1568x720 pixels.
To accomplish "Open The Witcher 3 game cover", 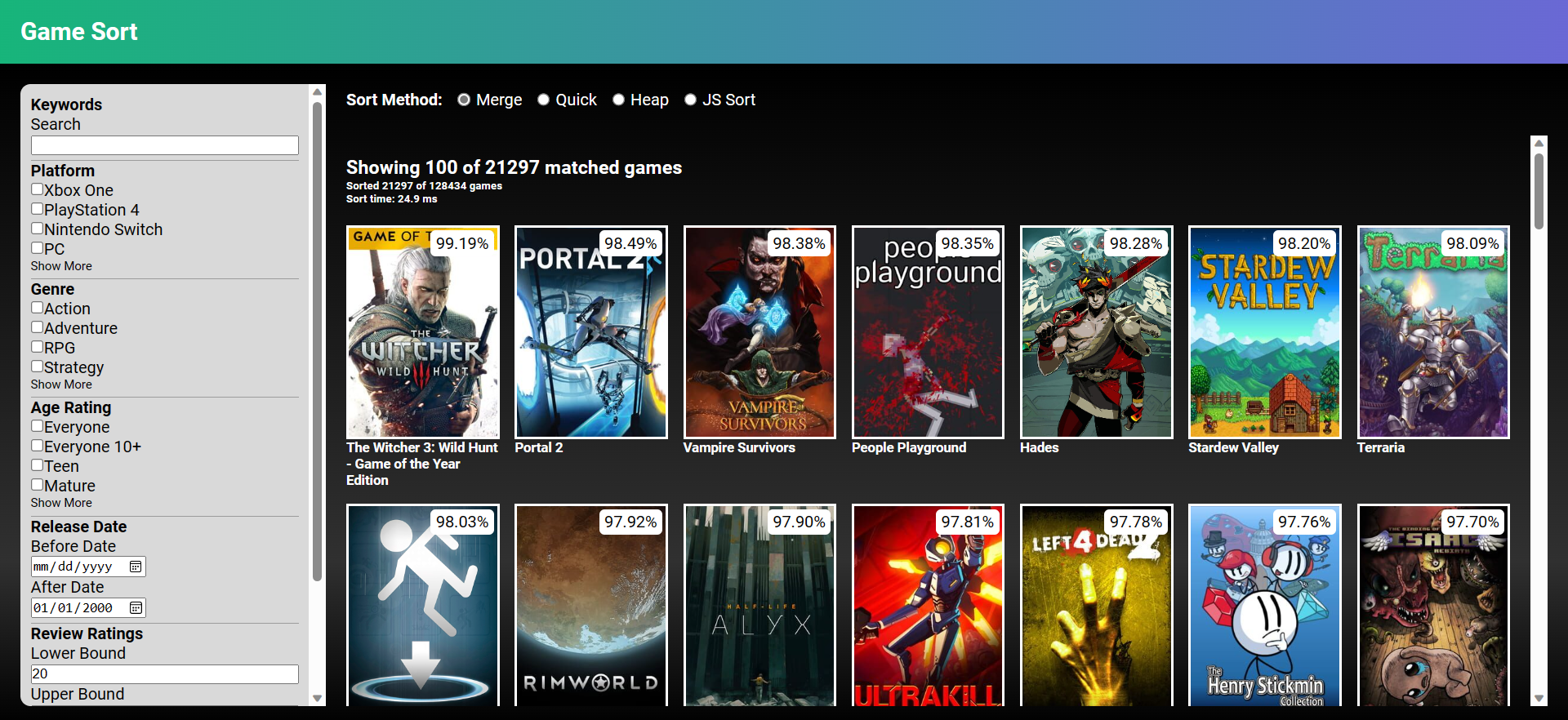I will pyautogui.click(x=422, y=332).
